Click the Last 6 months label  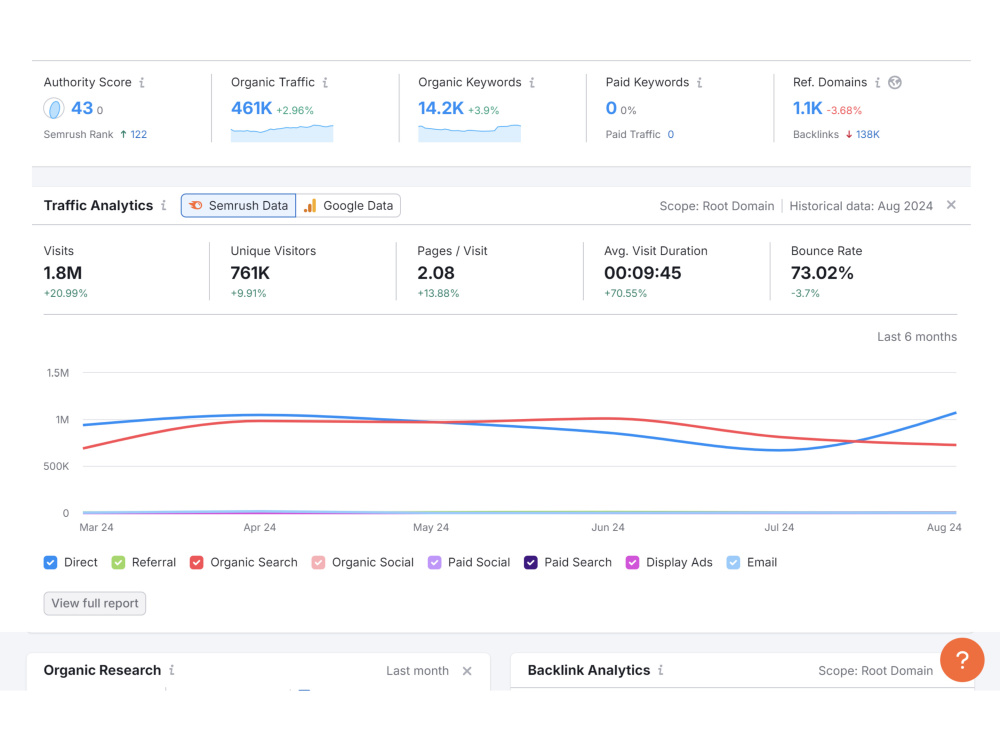(917, 337)
